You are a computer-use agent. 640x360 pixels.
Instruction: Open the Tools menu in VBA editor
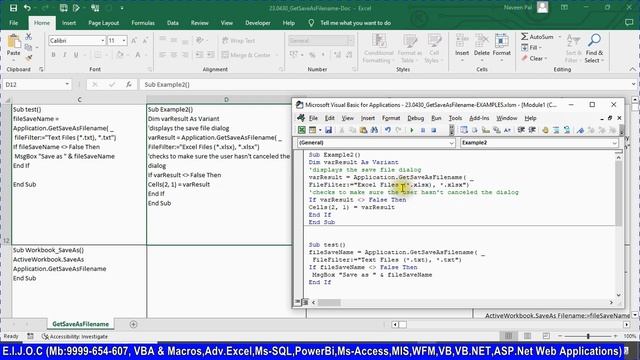pyautogui.click(x=455, y=118)
